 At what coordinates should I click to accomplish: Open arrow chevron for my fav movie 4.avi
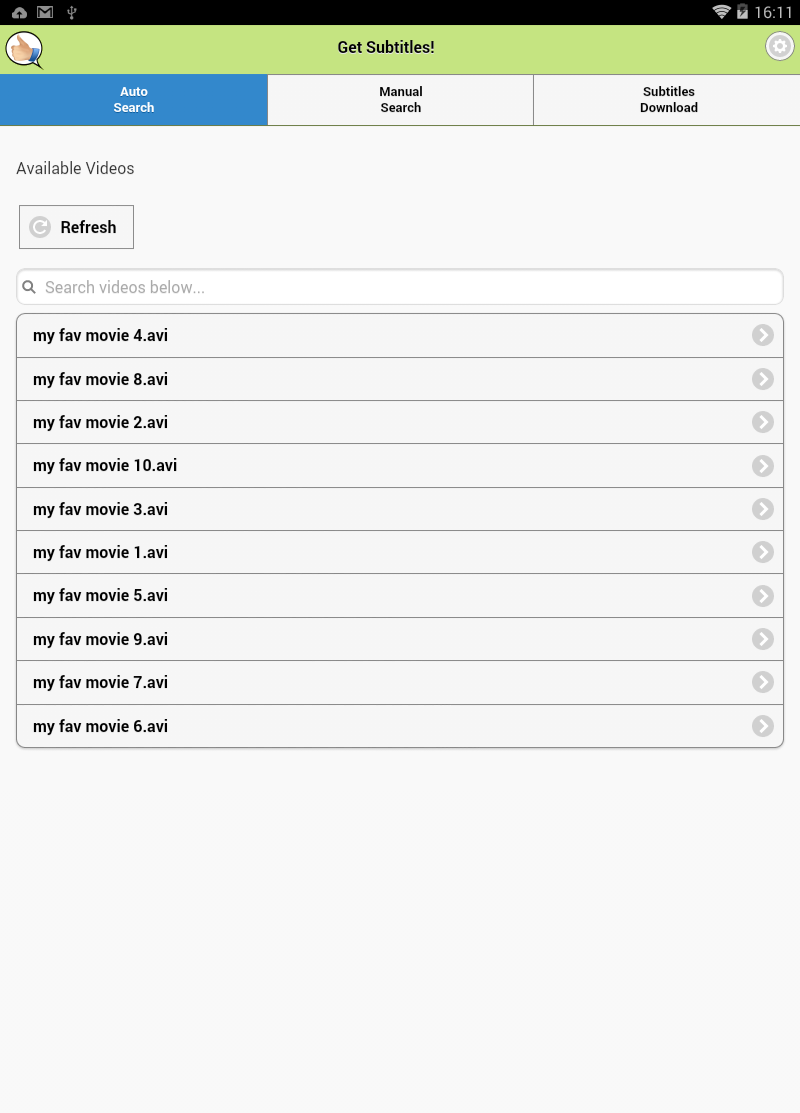tap(763, 335)
